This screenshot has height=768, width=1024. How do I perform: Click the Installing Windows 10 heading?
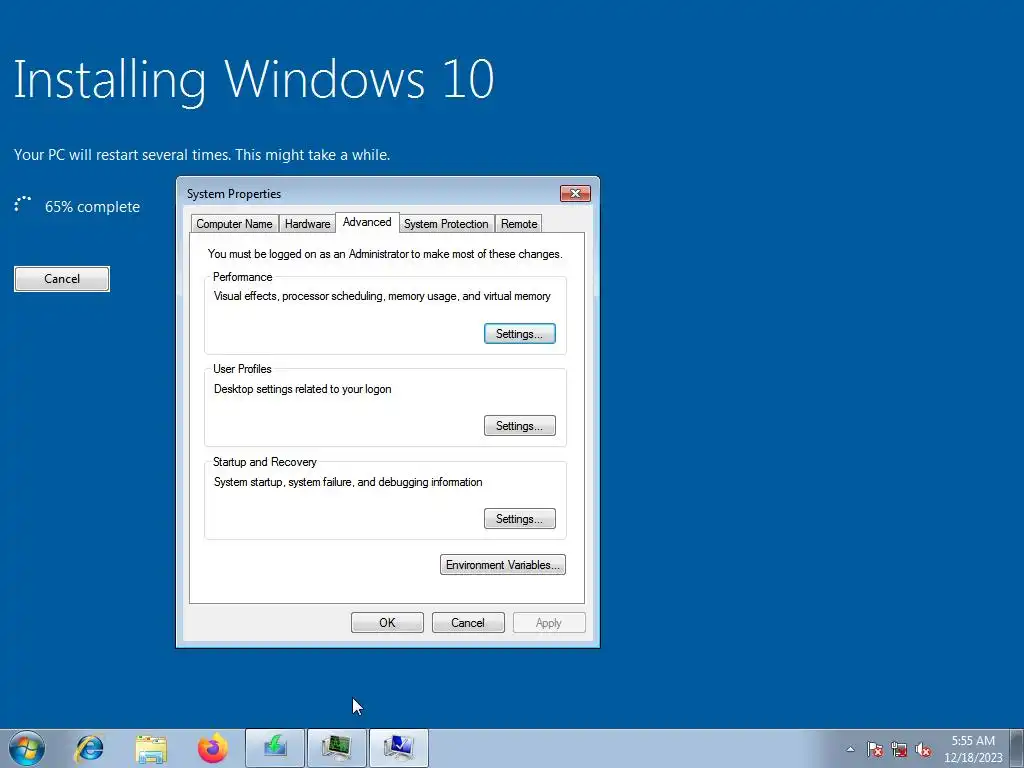click(x=254, y=80)
